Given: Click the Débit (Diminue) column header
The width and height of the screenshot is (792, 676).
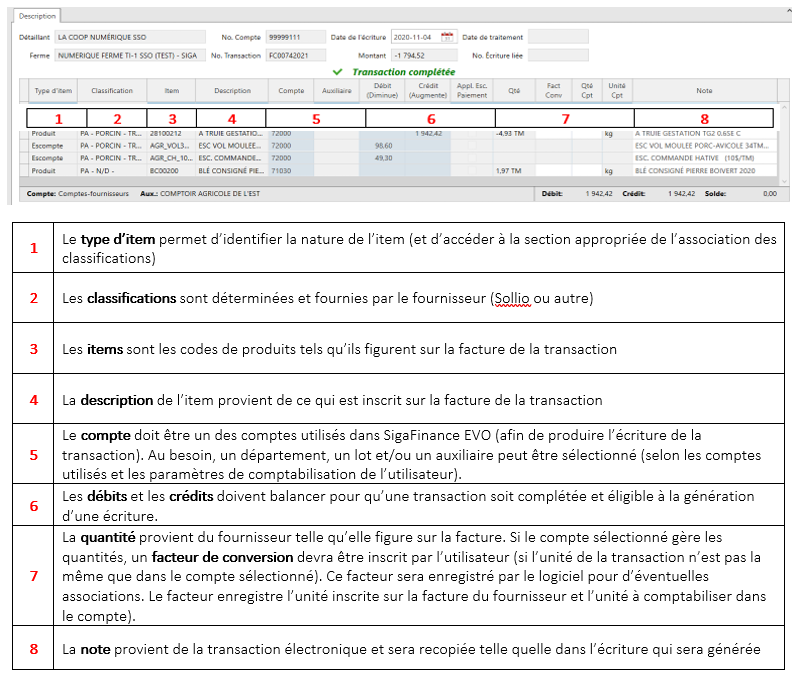Looking at the screenshot, I should (x=382, y=91).
